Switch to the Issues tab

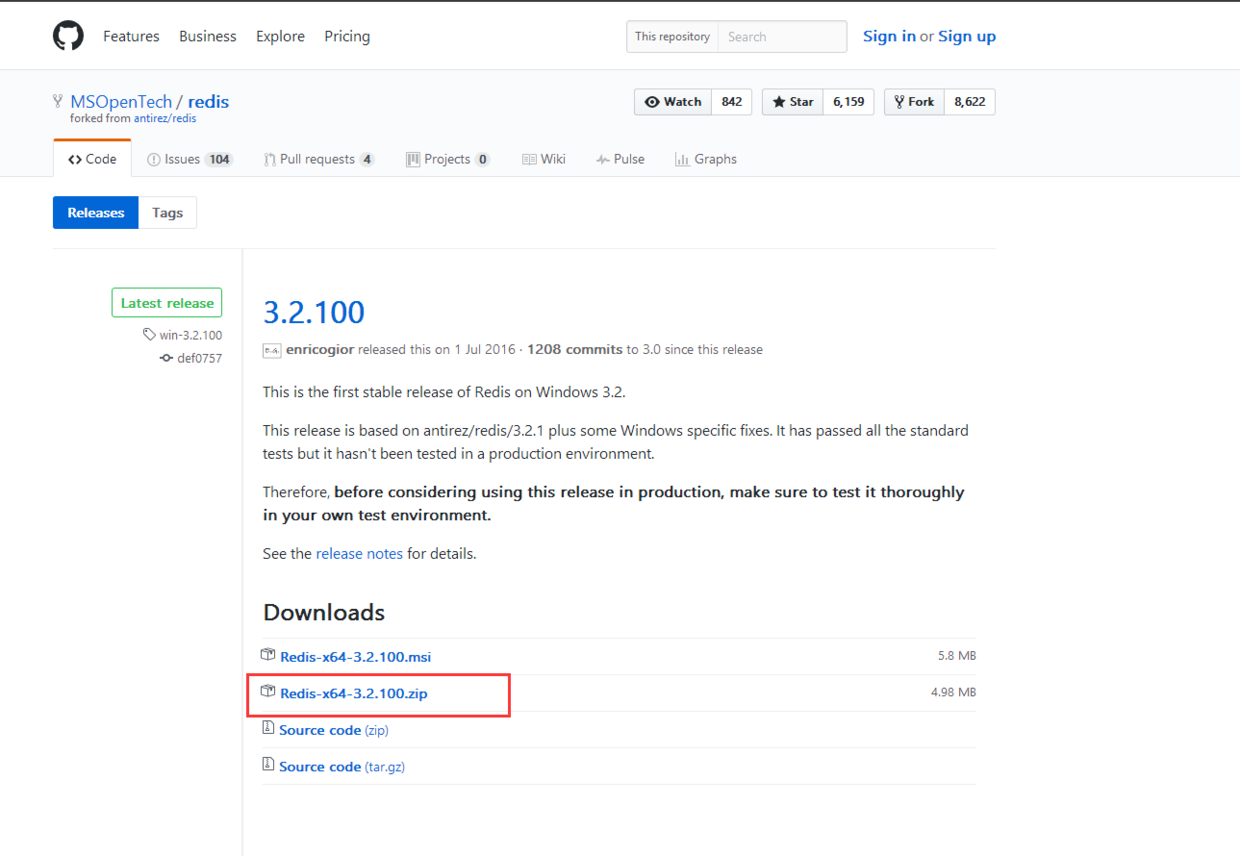190,159
